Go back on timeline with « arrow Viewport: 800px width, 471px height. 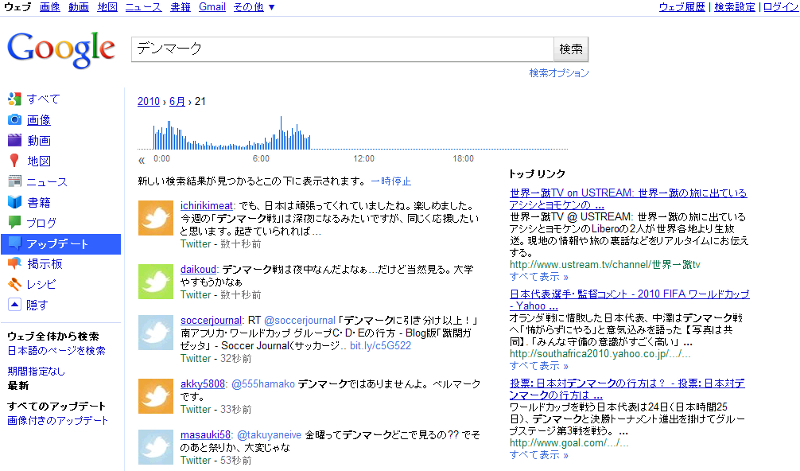(x=141, y=161)
